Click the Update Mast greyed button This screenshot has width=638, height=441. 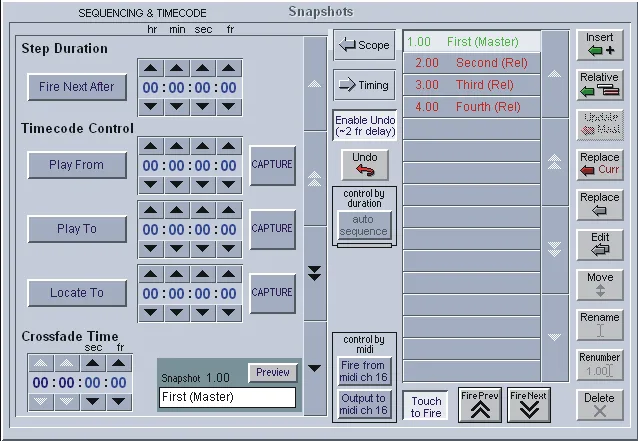(600, 125)
